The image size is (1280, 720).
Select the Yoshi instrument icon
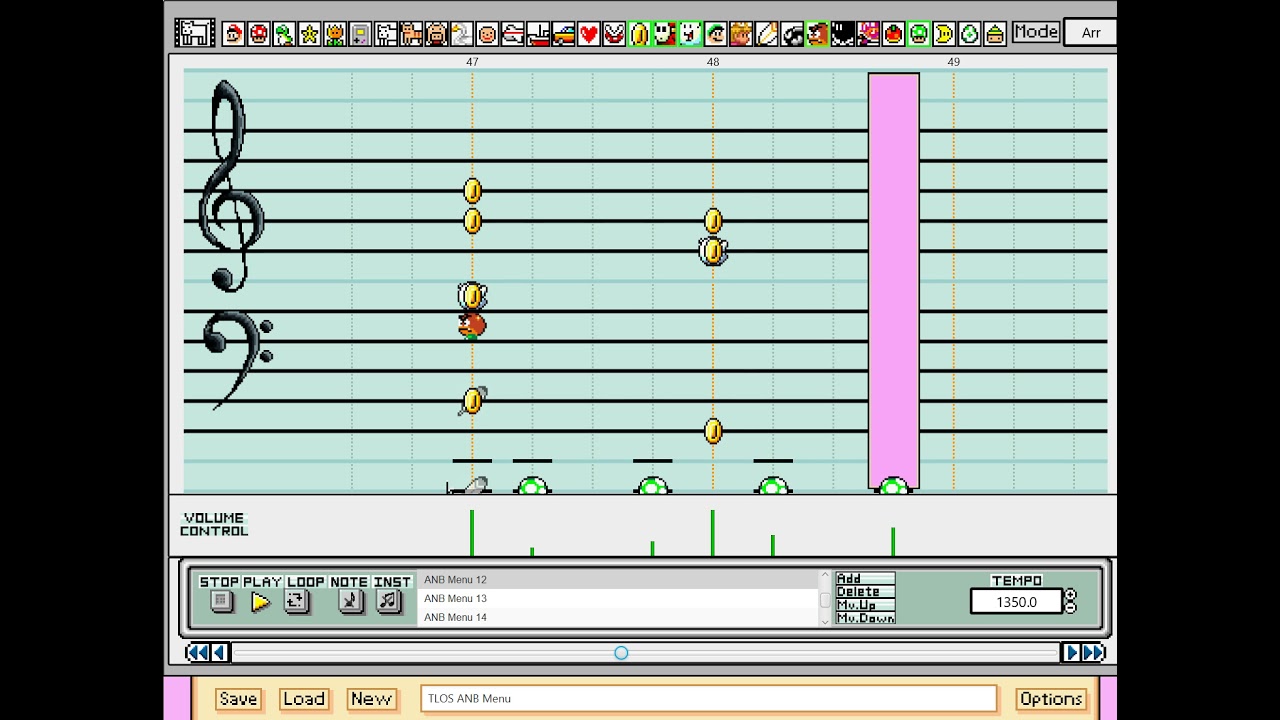click(x=284, y=33)
